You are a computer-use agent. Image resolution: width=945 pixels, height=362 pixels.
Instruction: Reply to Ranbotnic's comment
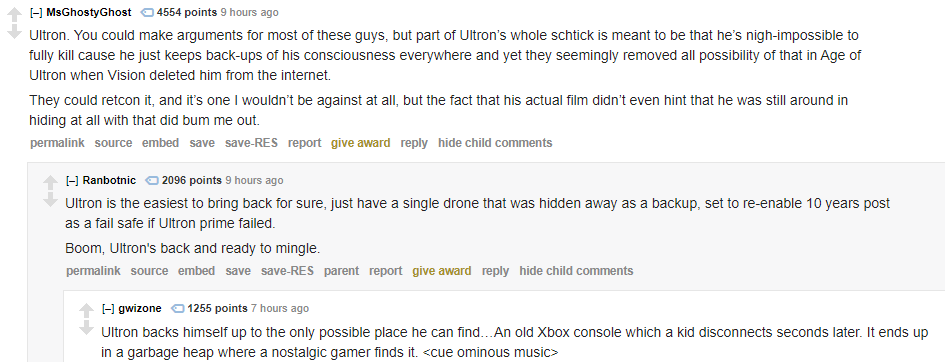pyautogui.click(x=495, y=271)
